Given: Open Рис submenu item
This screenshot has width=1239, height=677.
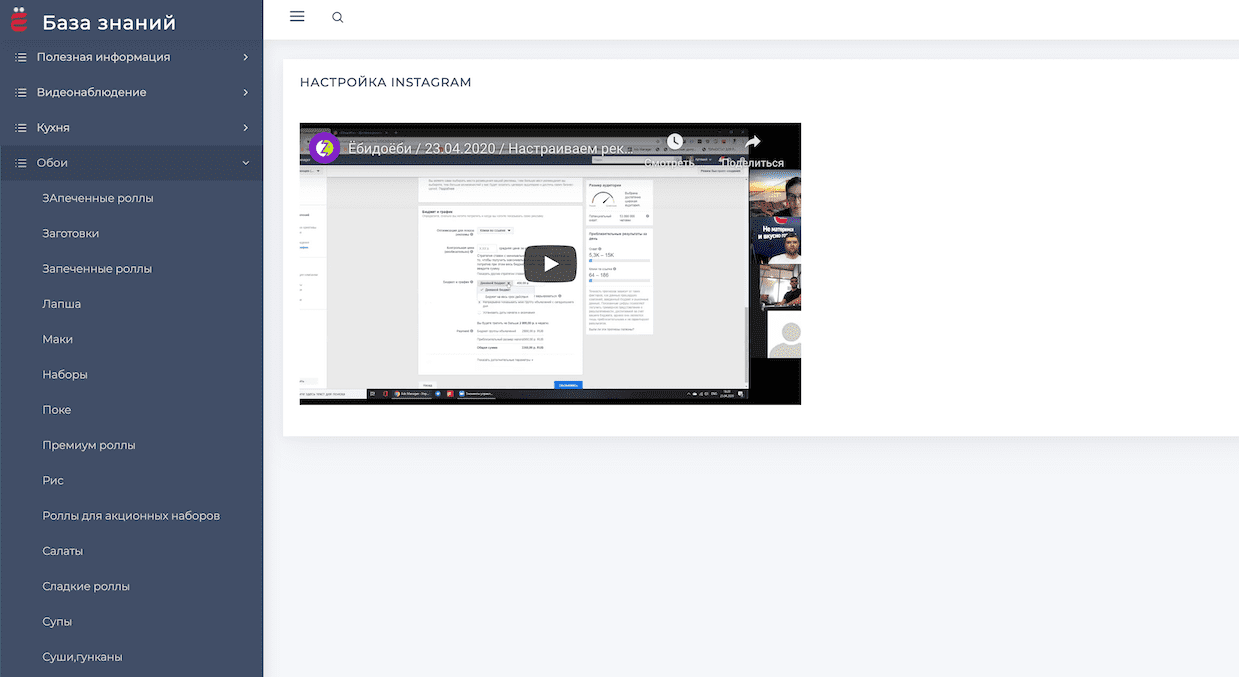Looking at the screenshot, I should [x=53, y=480].
